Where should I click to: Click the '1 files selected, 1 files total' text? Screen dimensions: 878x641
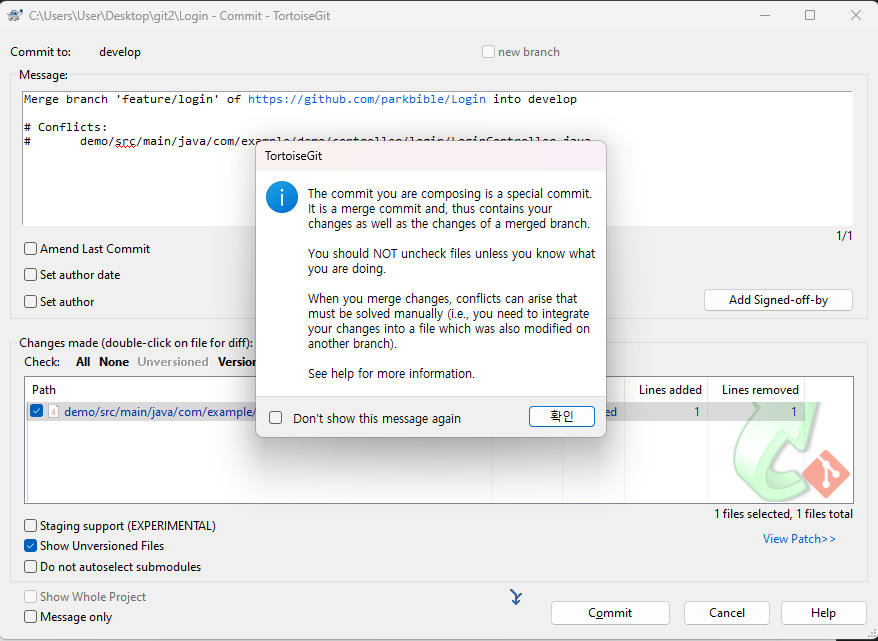coord(783,514)
